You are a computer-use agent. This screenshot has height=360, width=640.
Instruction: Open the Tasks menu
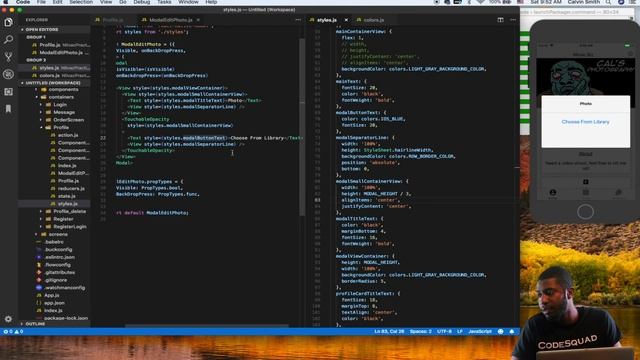pyautogui.click(x=164, y=2)
